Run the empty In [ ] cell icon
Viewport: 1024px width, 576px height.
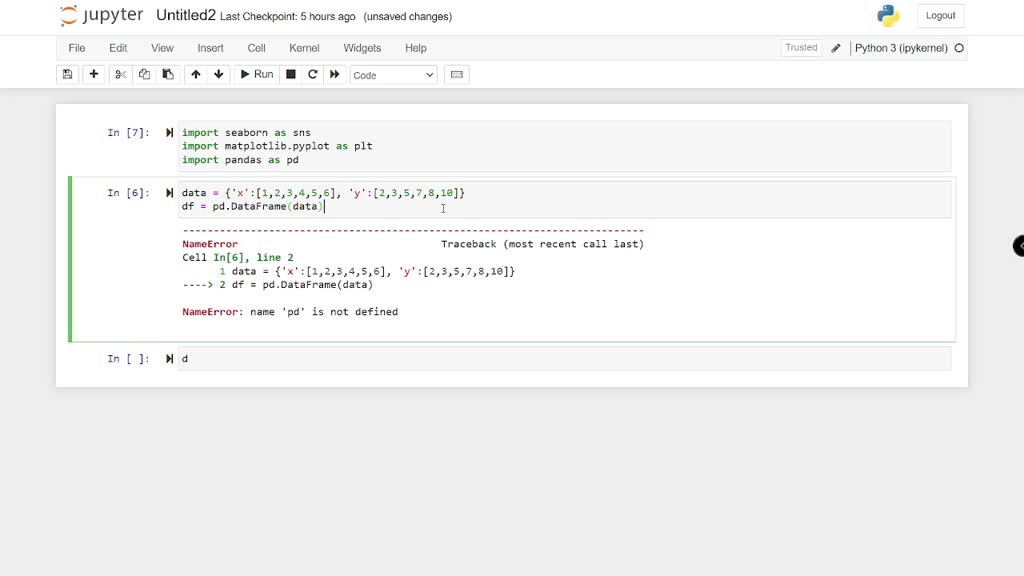point(169,359)
